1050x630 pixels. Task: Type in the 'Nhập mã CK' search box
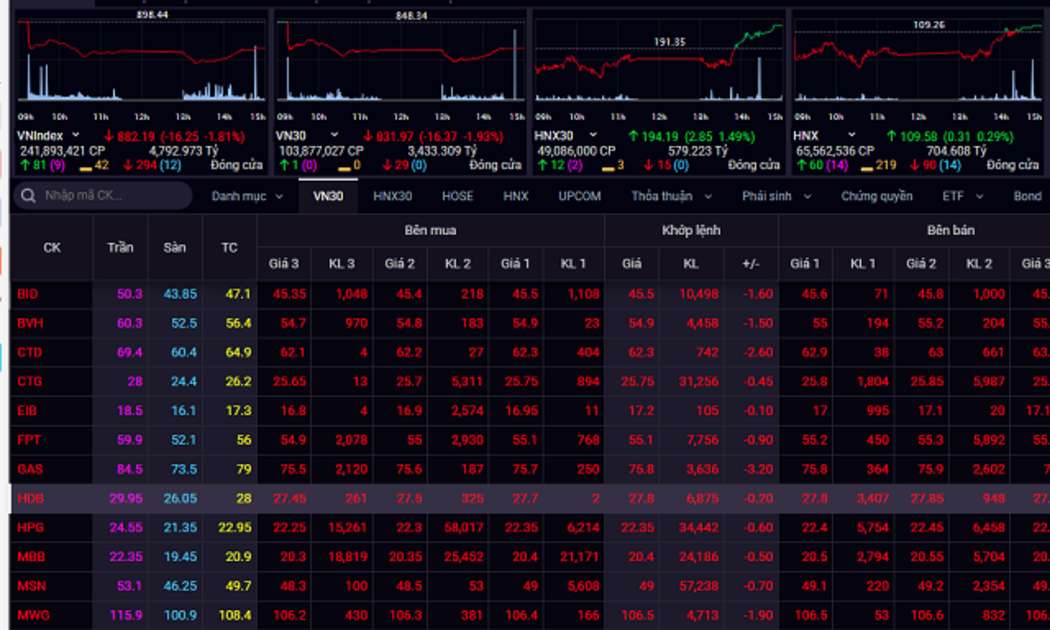110,196
